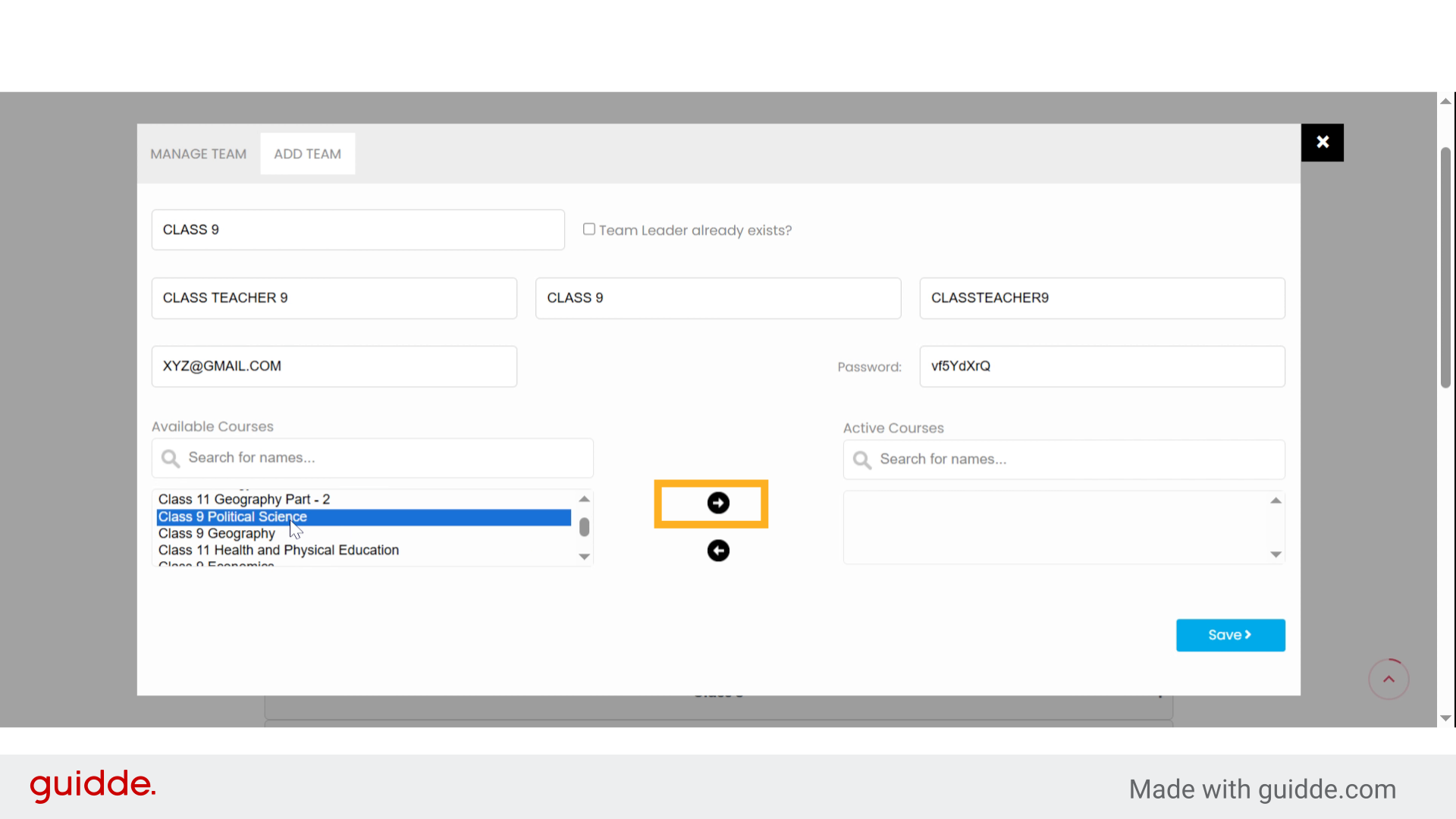Click the right arrow to move selected course

pyautogui.click(x=718, y=503)
